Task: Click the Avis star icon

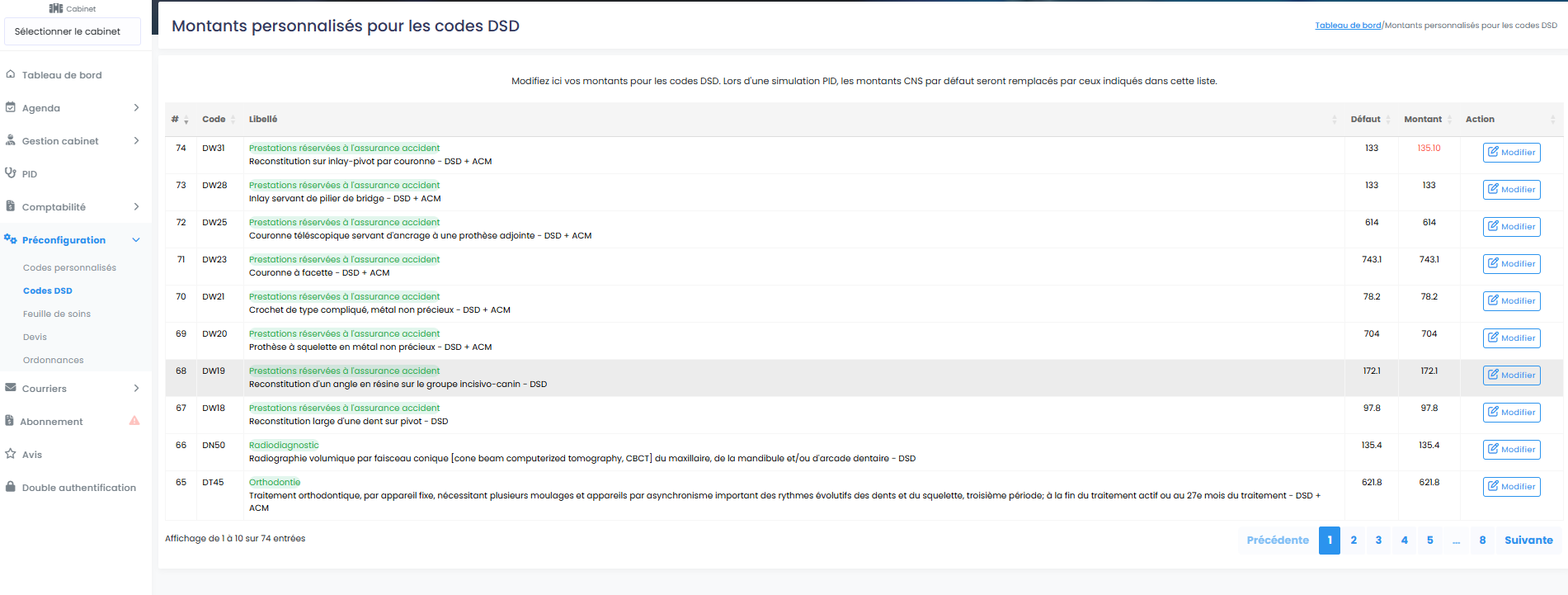Action: click(x=11, y=454)
